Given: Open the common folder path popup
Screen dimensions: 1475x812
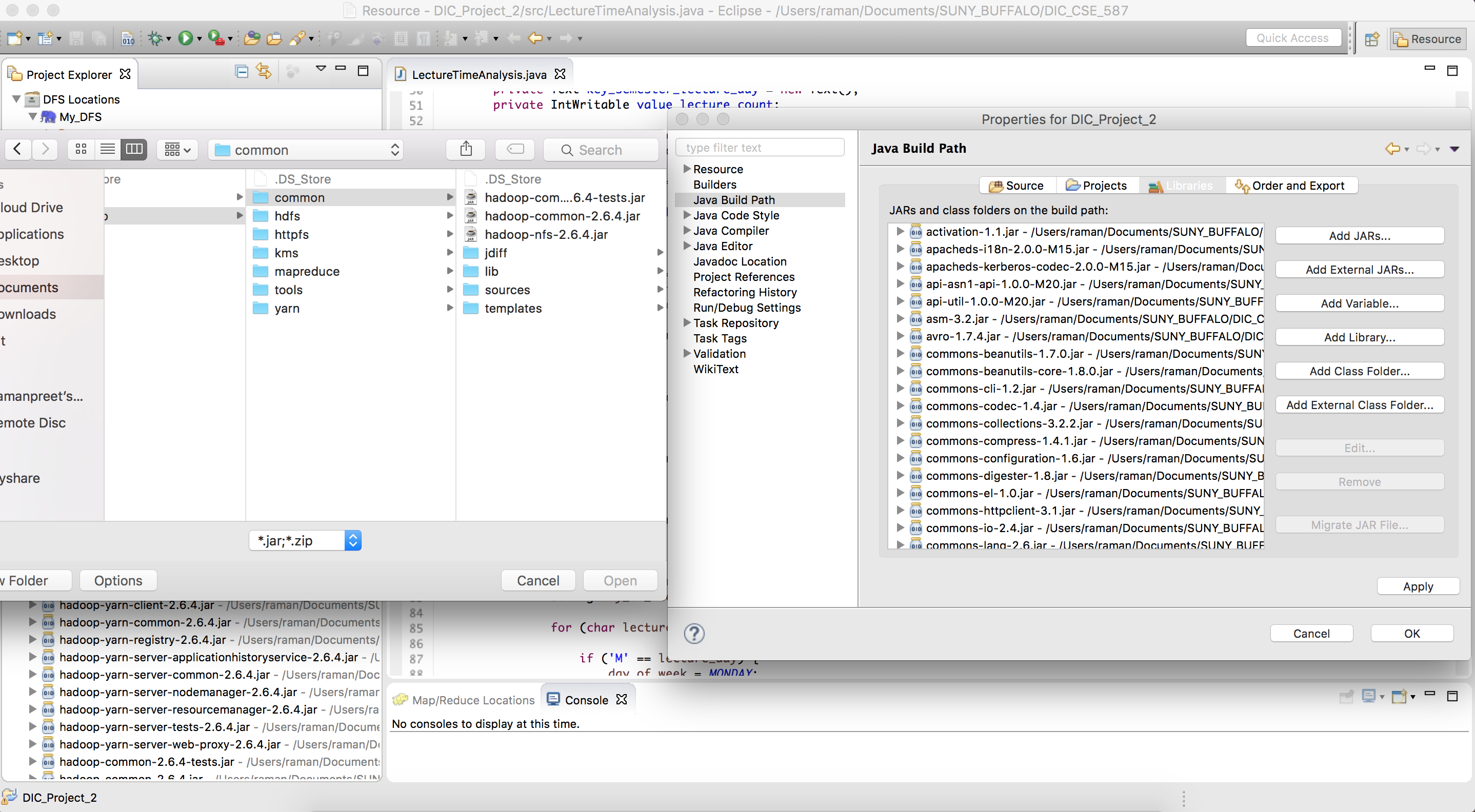Looking at the screenshot, I should (x=306, y=150).
